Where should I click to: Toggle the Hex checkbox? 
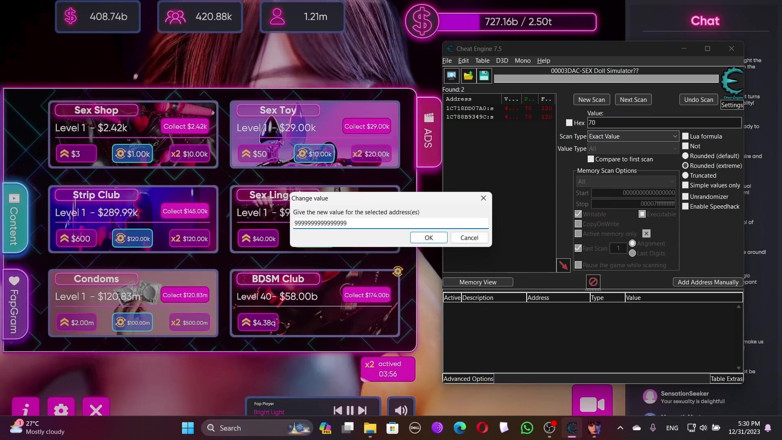(x=569, y=123)
